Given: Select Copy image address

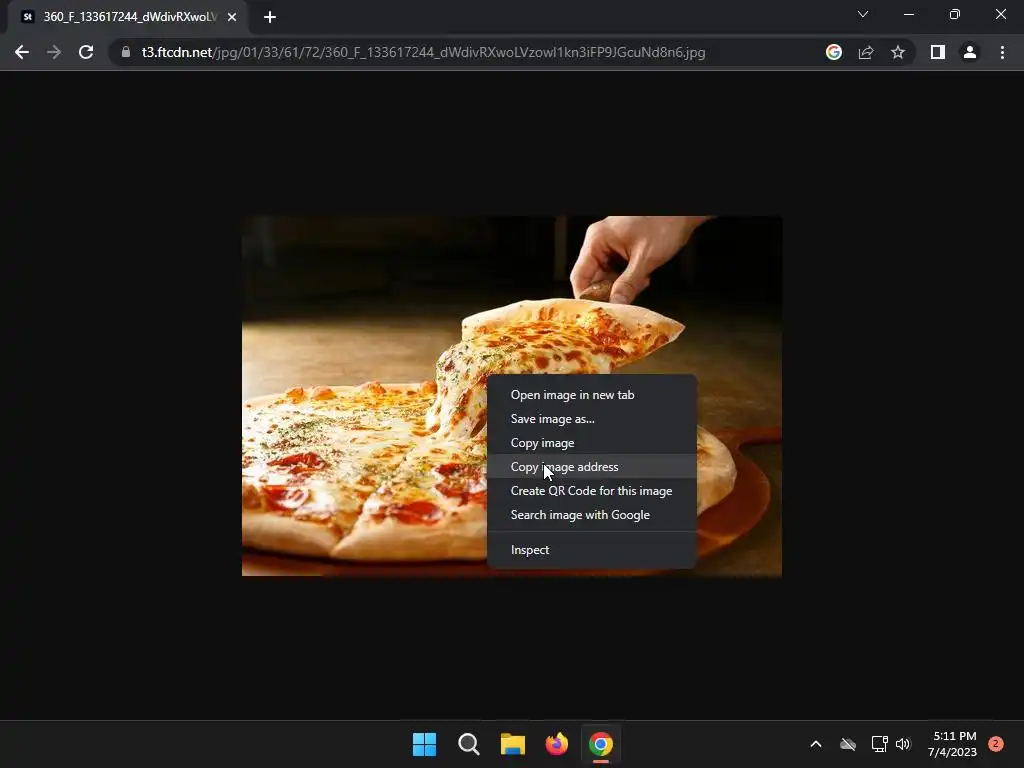Looking at the screenshot, I should pos(592,467).
